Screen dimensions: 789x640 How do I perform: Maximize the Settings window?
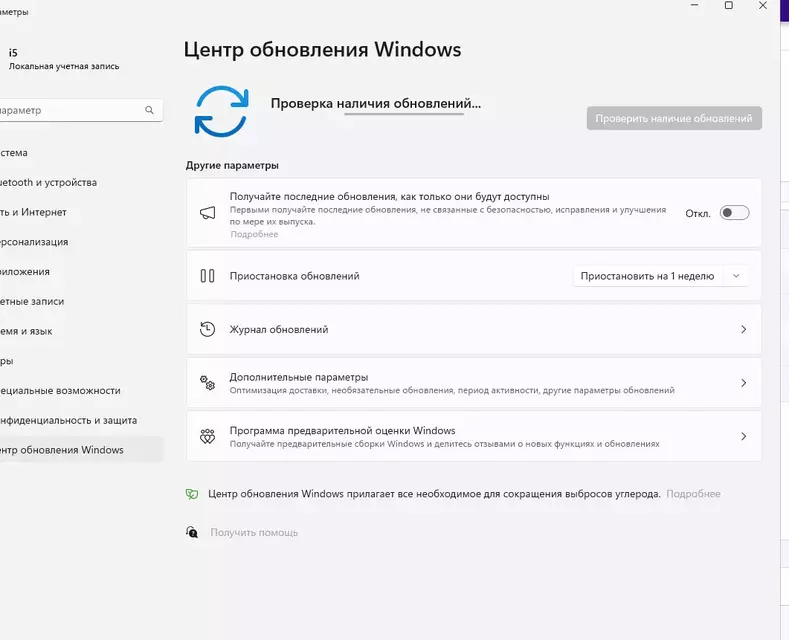point(728,6)
